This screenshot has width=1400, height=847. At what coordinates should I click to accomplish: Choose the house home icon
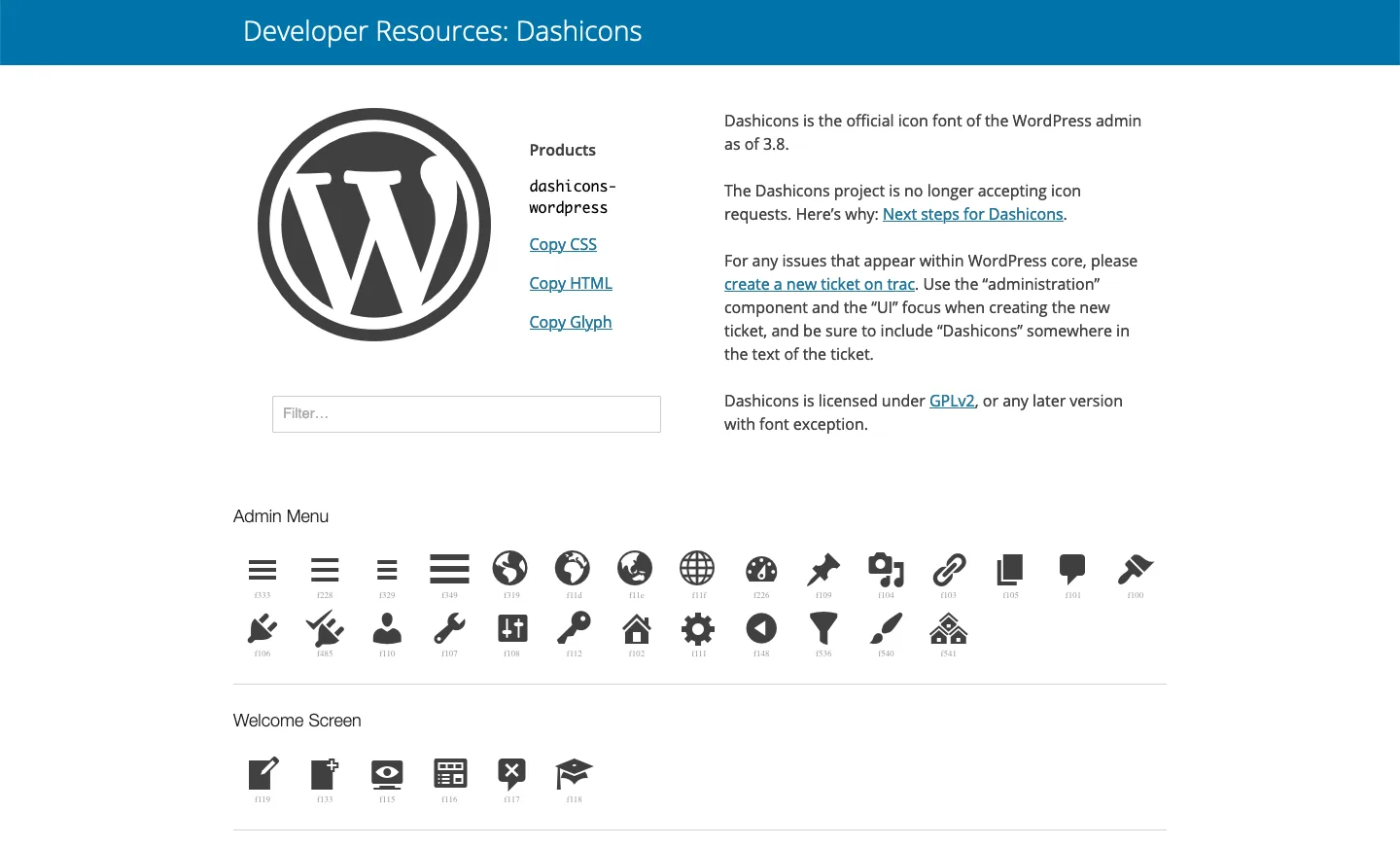point(637,629)
